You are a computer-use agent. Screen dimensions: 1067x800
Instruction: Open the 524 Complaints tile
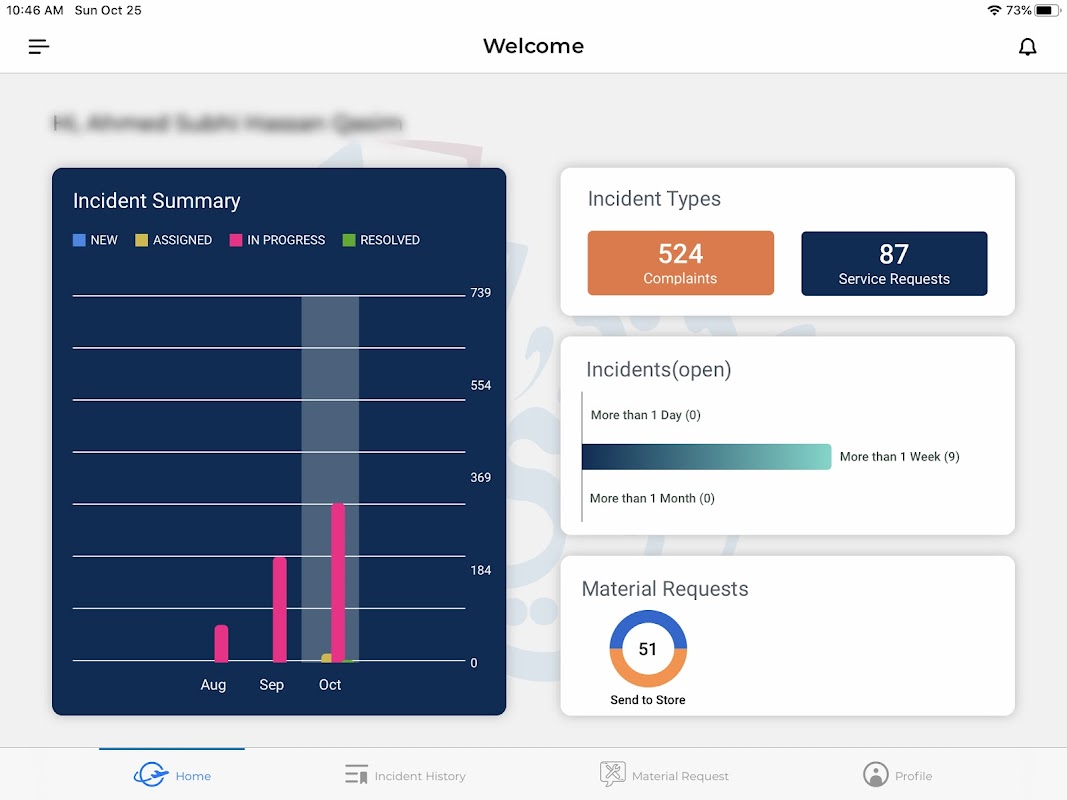click(680, 263)
